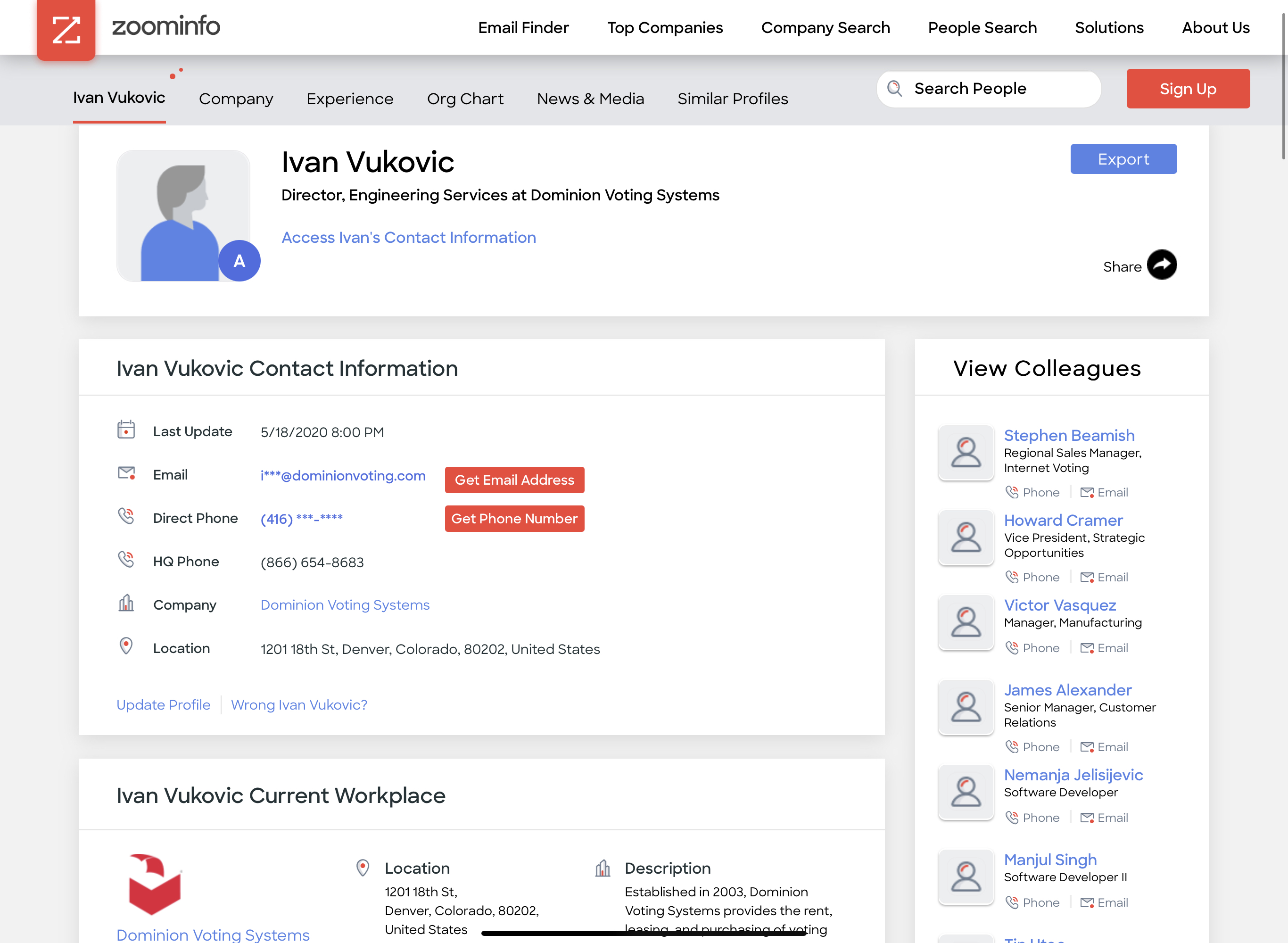This screenshot has width=1288, height=943.
Task: Click the Email envelope icon in contact info
Action: (x=126, y=473)
